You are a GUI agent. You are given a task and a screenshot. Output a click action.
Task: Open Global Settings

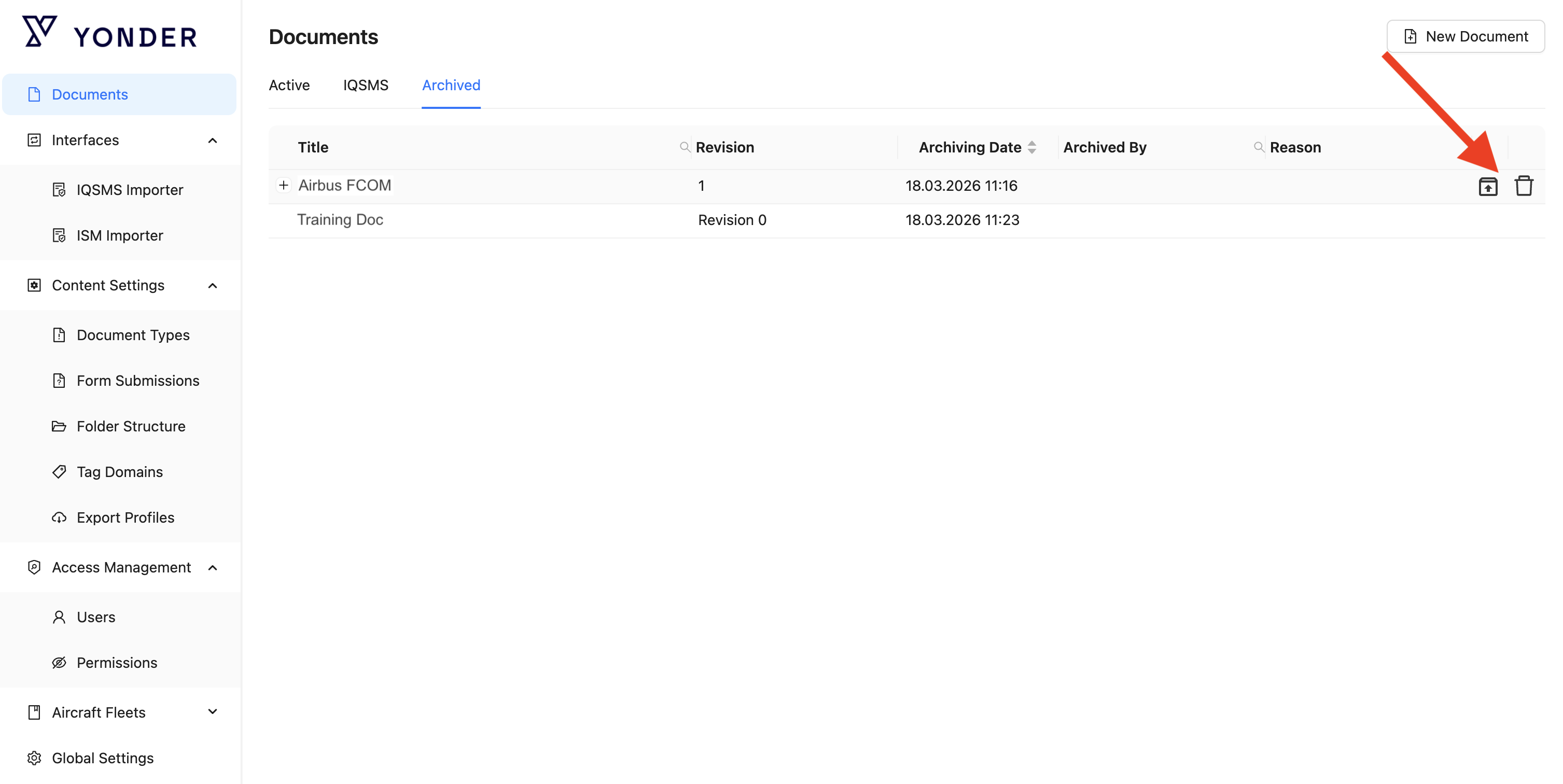103,758
